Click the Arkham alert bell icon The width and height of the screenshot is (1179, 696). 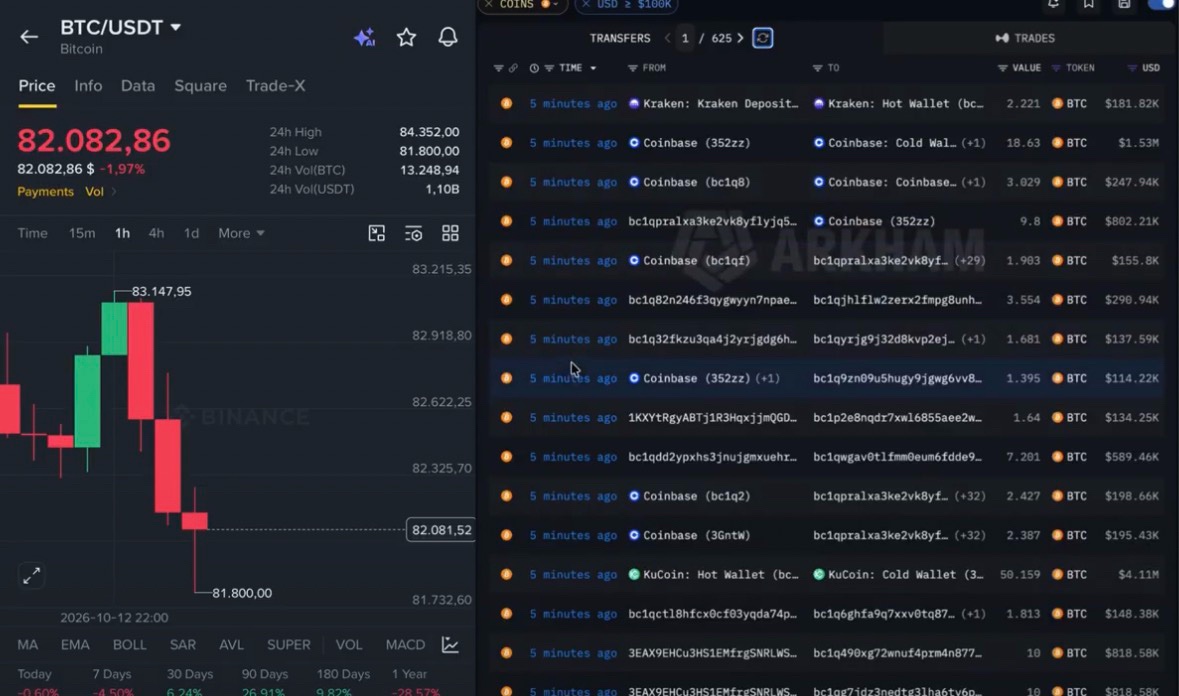coord(1053,5)
